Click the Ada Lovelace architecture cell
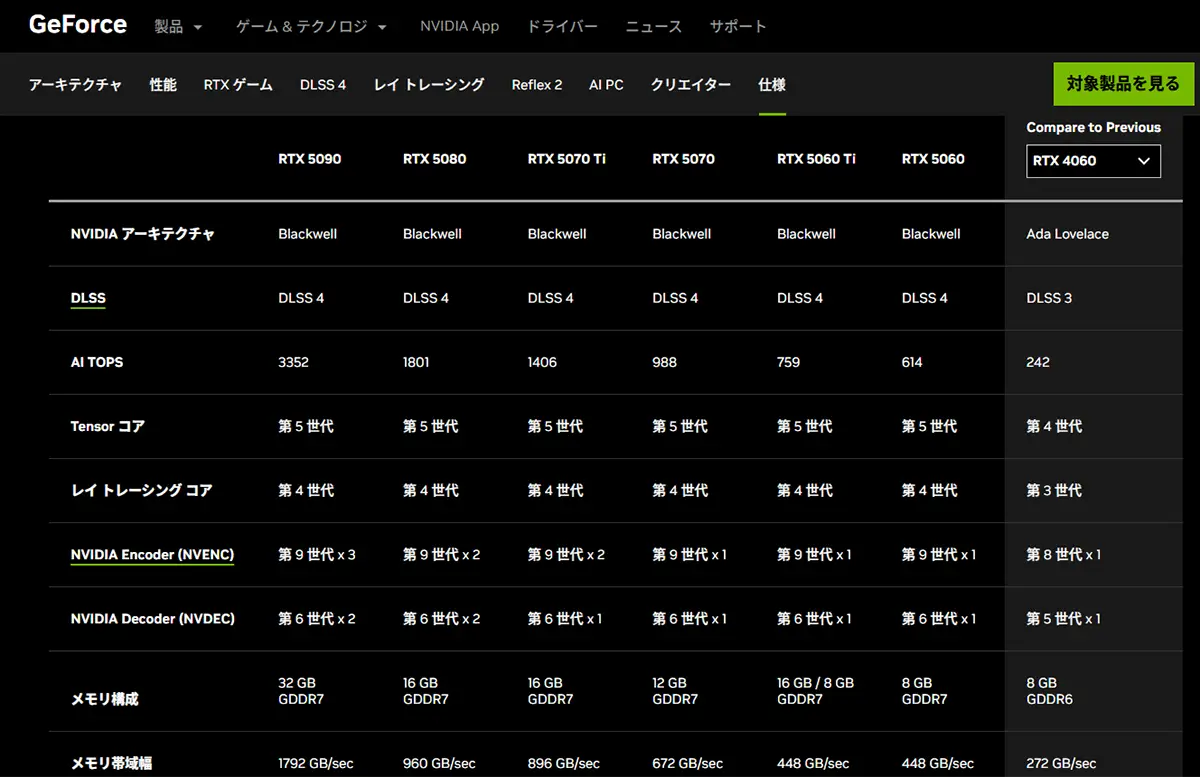Viewport: 1200px width, 777px height. click(x=1068, y=234)
